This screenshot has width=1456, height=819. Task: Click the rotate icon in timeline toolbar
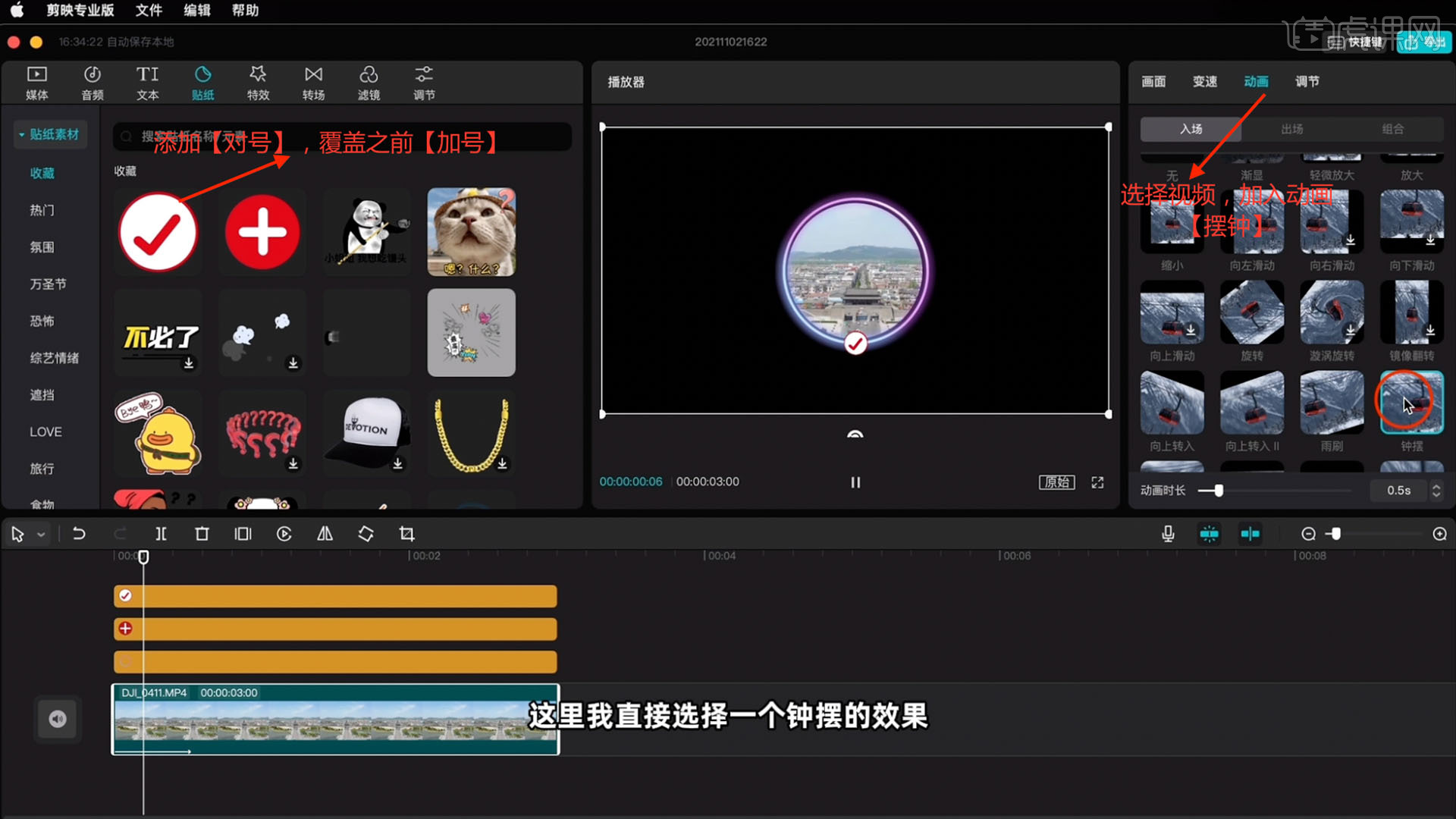[366, 534]
